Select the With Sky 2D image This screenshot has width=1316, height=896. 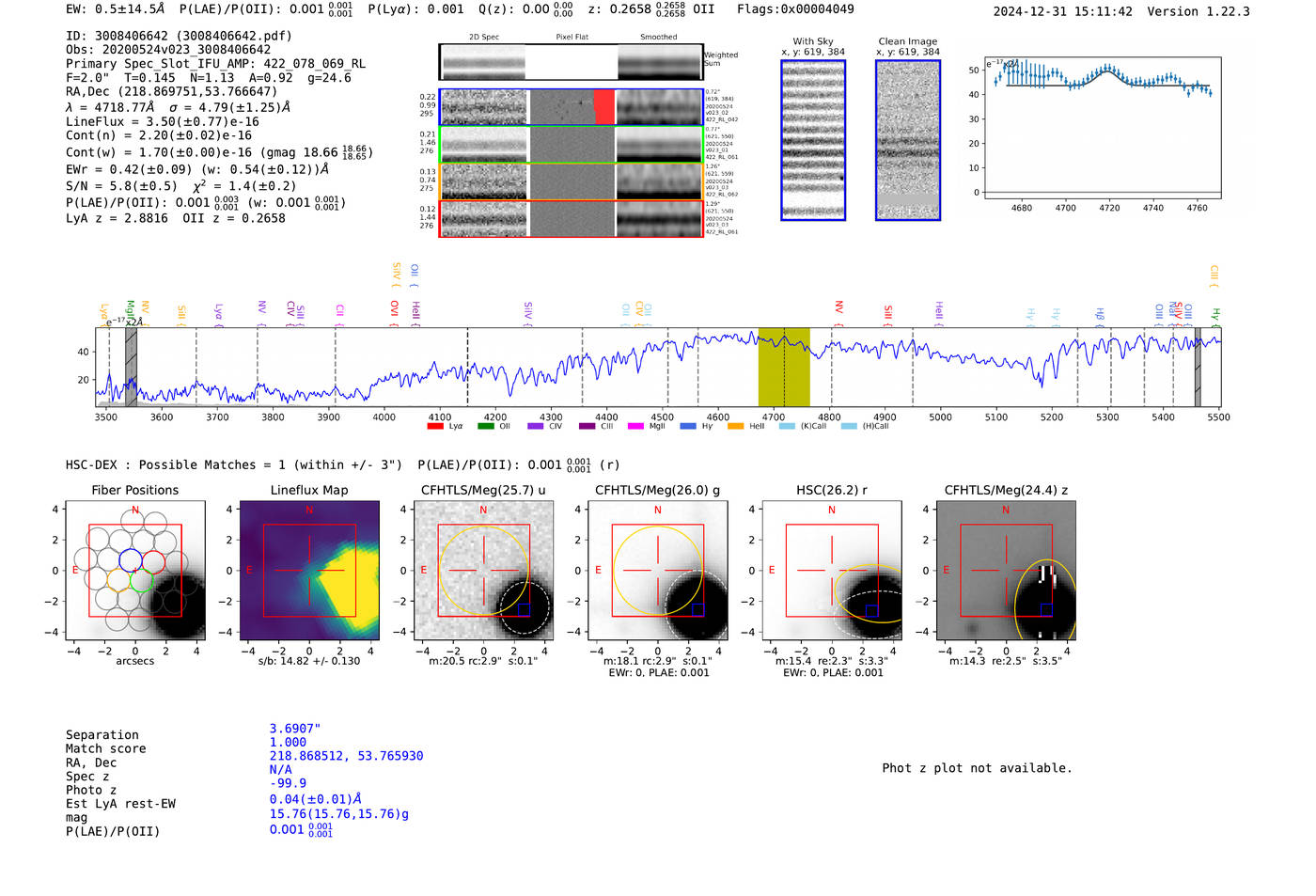813,140
